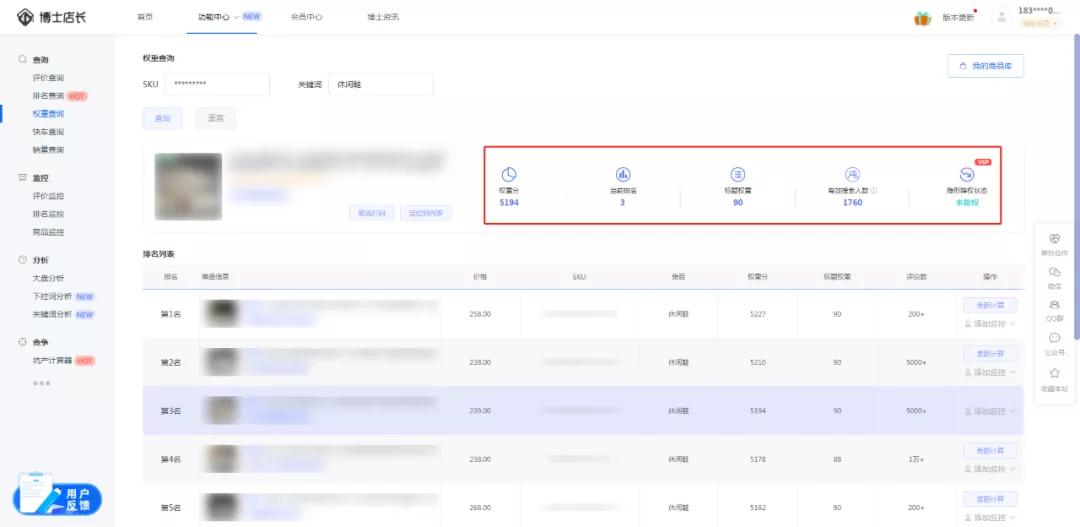Click 重新计算 in 第2名 row

[990, 353]
